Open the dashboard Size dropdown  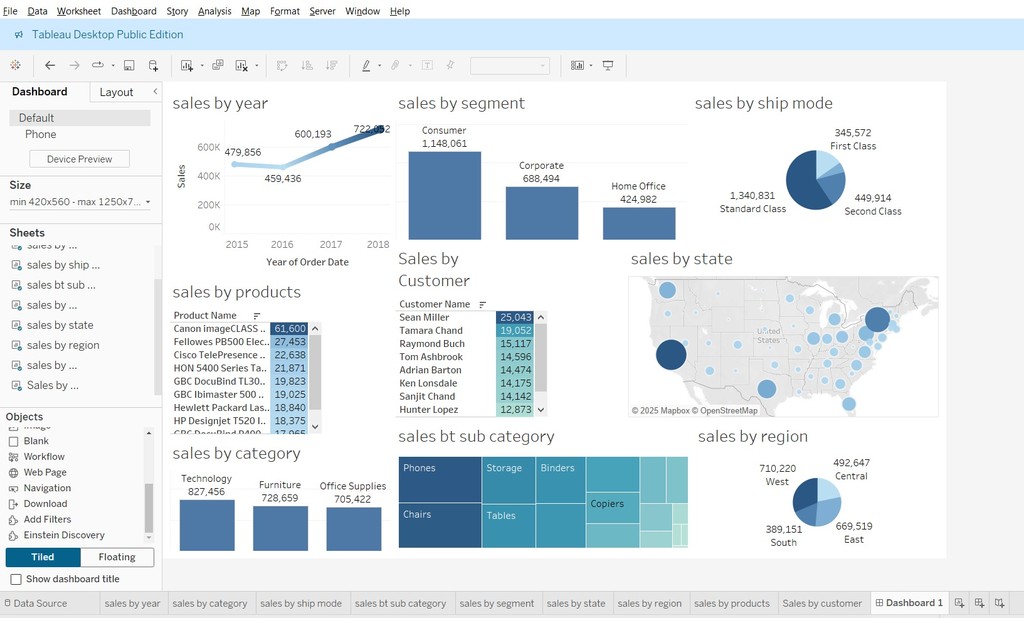80,202
